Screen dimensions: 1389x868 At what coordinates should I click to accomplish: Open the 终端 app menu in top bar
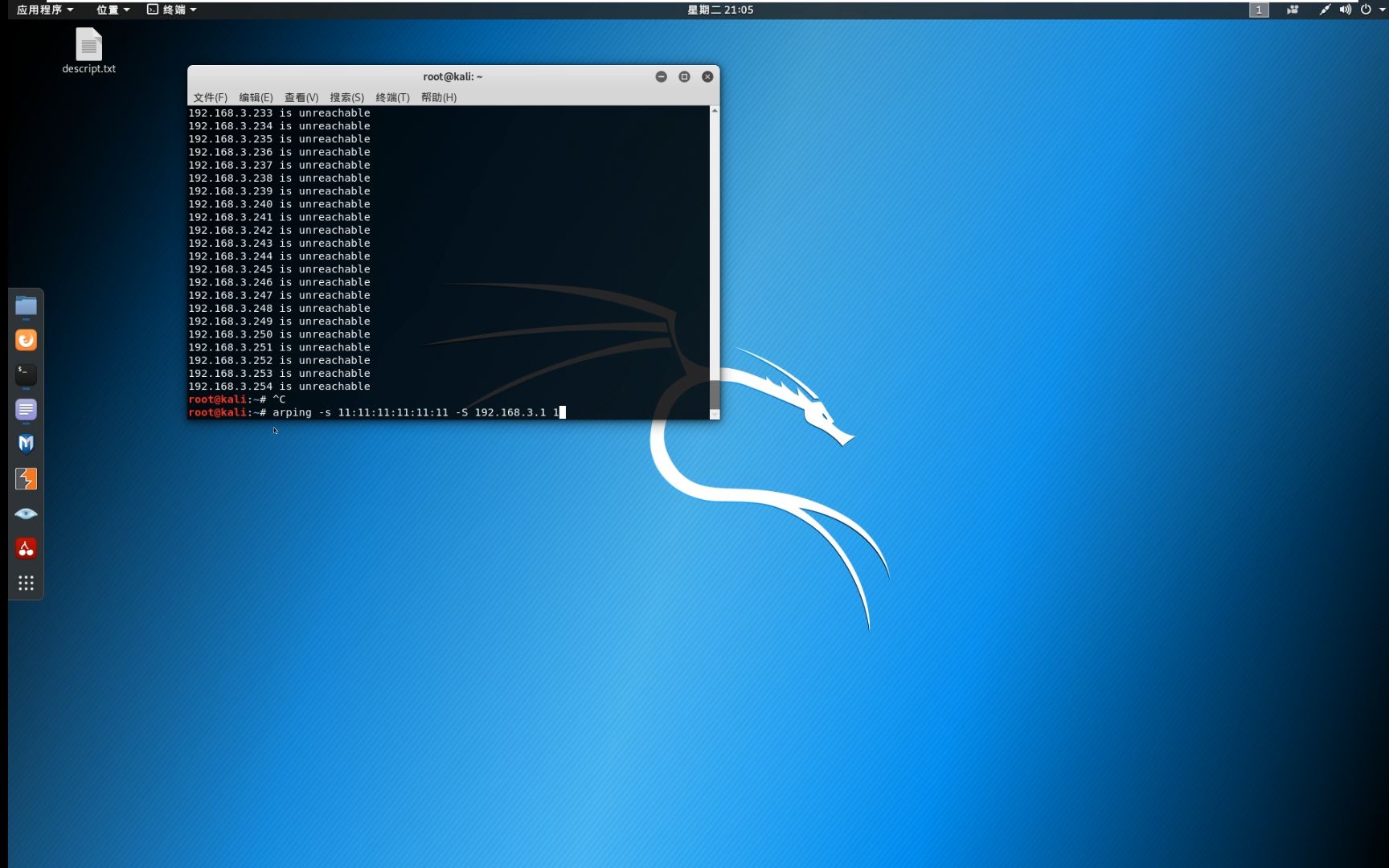172,10
